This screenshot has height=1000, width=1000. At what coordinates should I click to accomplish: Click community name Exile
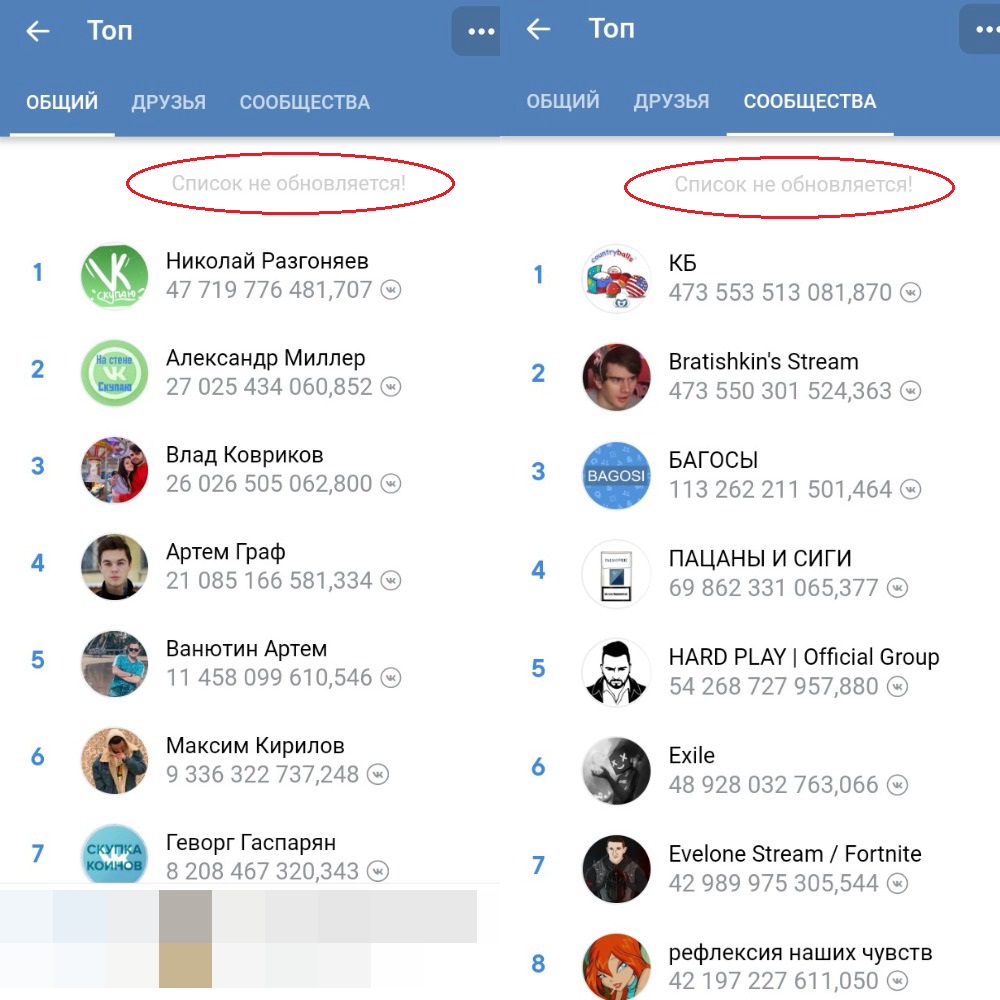click(691, 755)
